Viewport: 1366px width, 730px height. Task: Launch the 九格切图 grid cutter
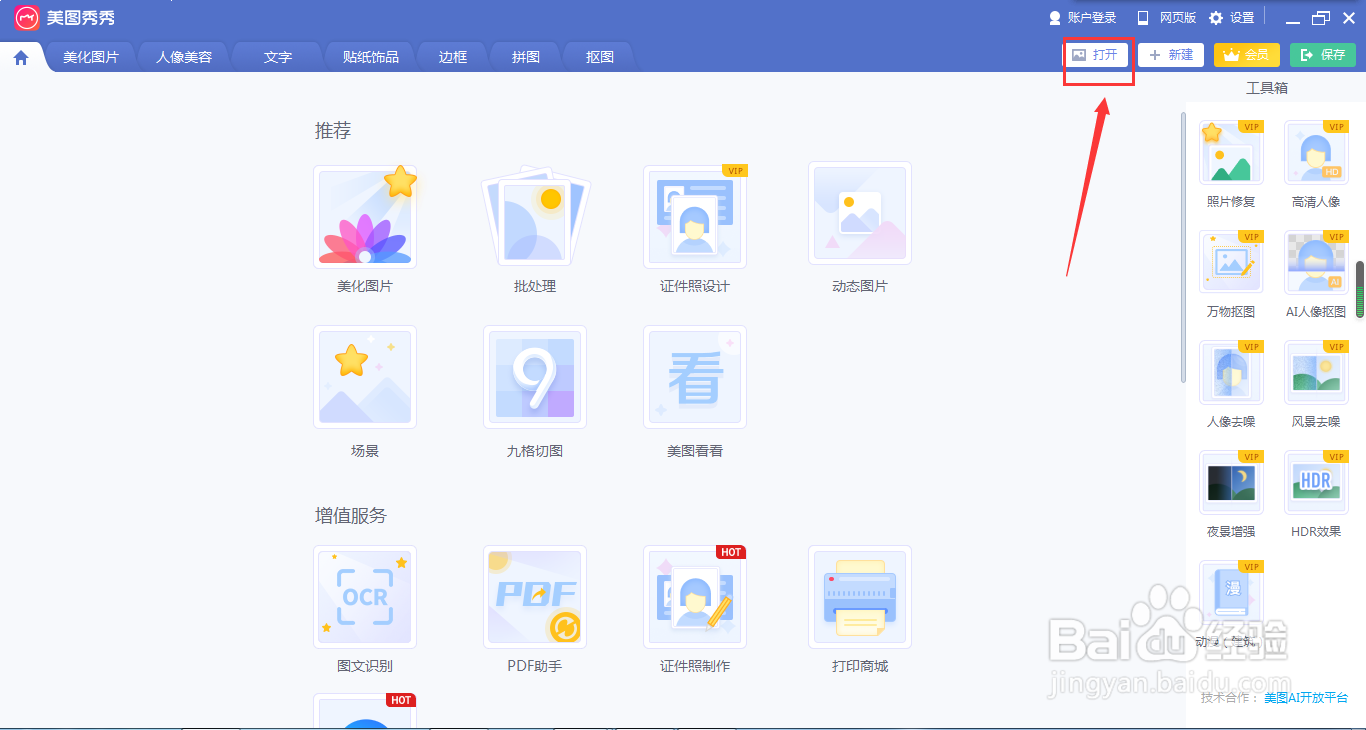point(535,377)
